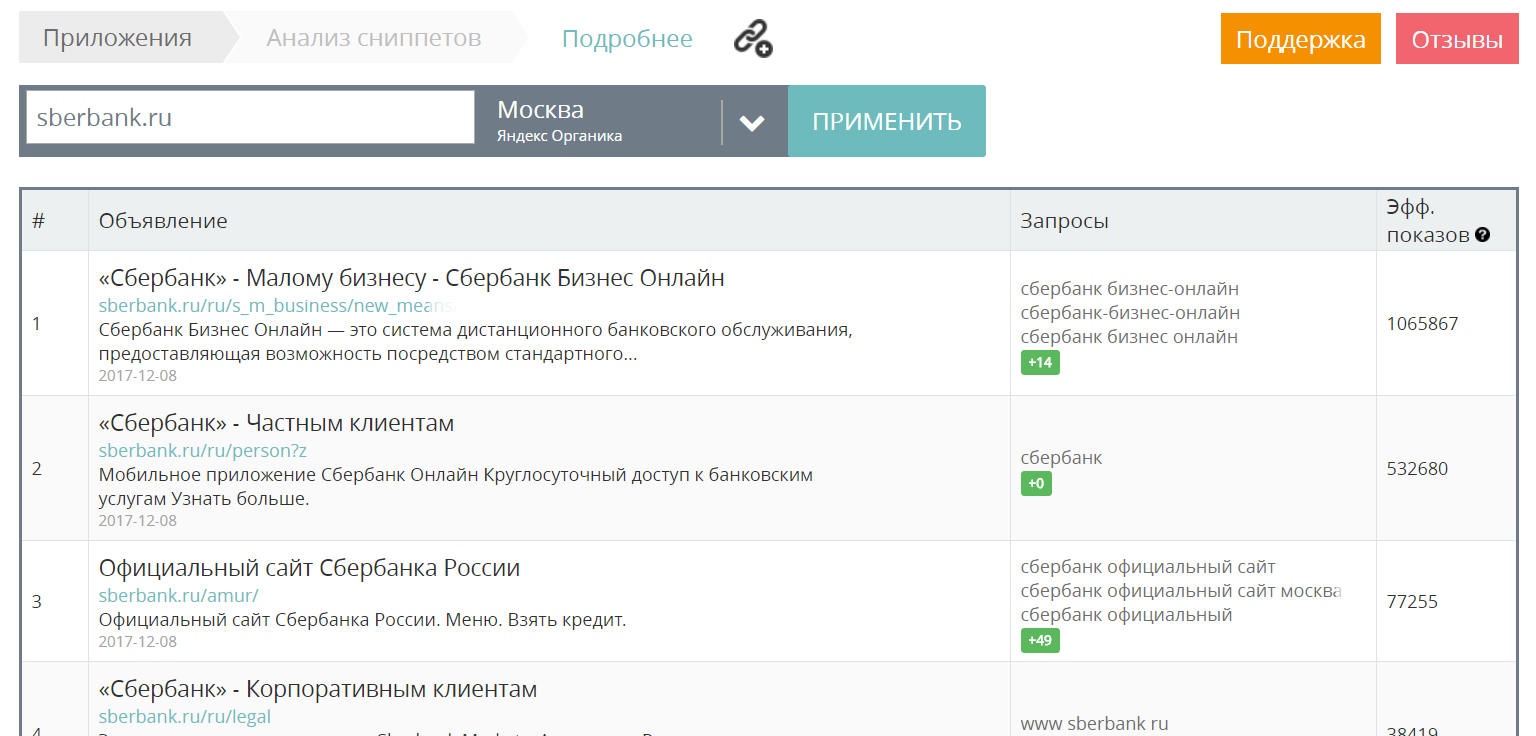The image size is (1536, 736).
Task: Select the value 1065867
Action: pyautogui.click(x=1423, y=323)
